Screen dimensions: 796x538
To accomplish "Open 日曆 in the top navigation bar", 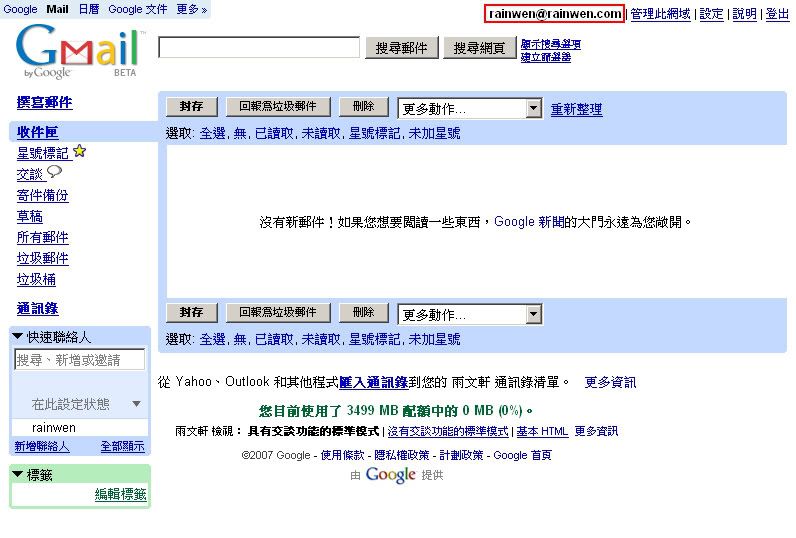I will click(88, 9).
